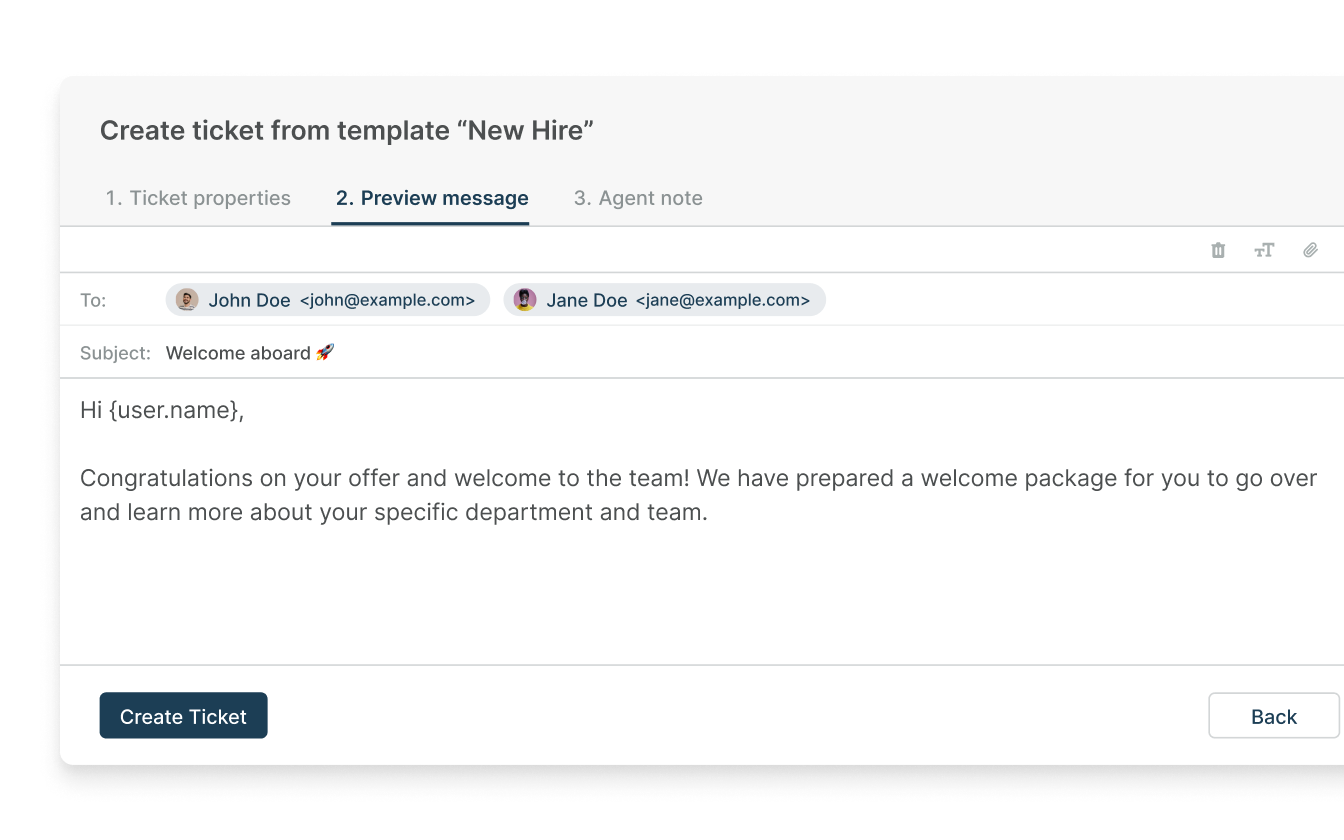
Task: Select the Preview message tab
Action: (432, 198)
